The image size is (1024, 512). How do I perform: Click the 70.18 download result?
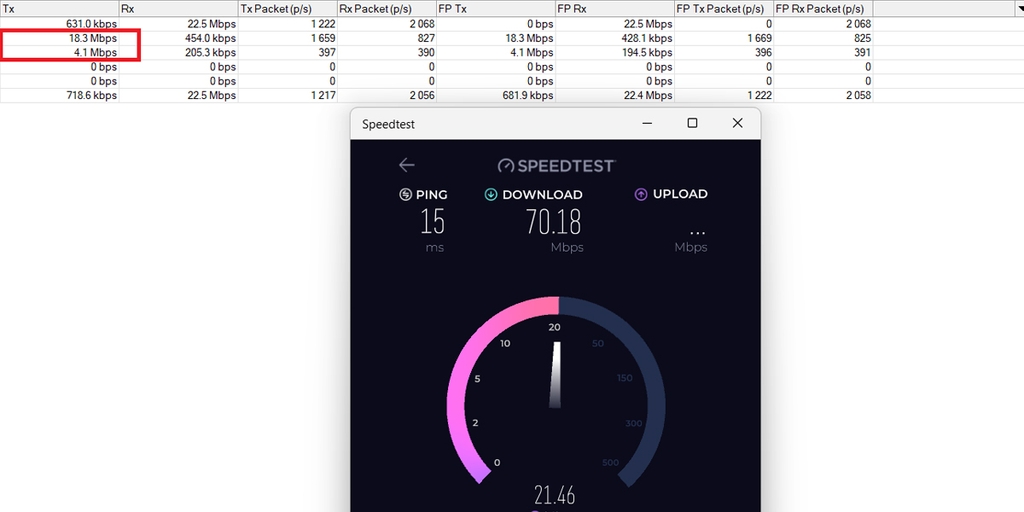(553, 223)
